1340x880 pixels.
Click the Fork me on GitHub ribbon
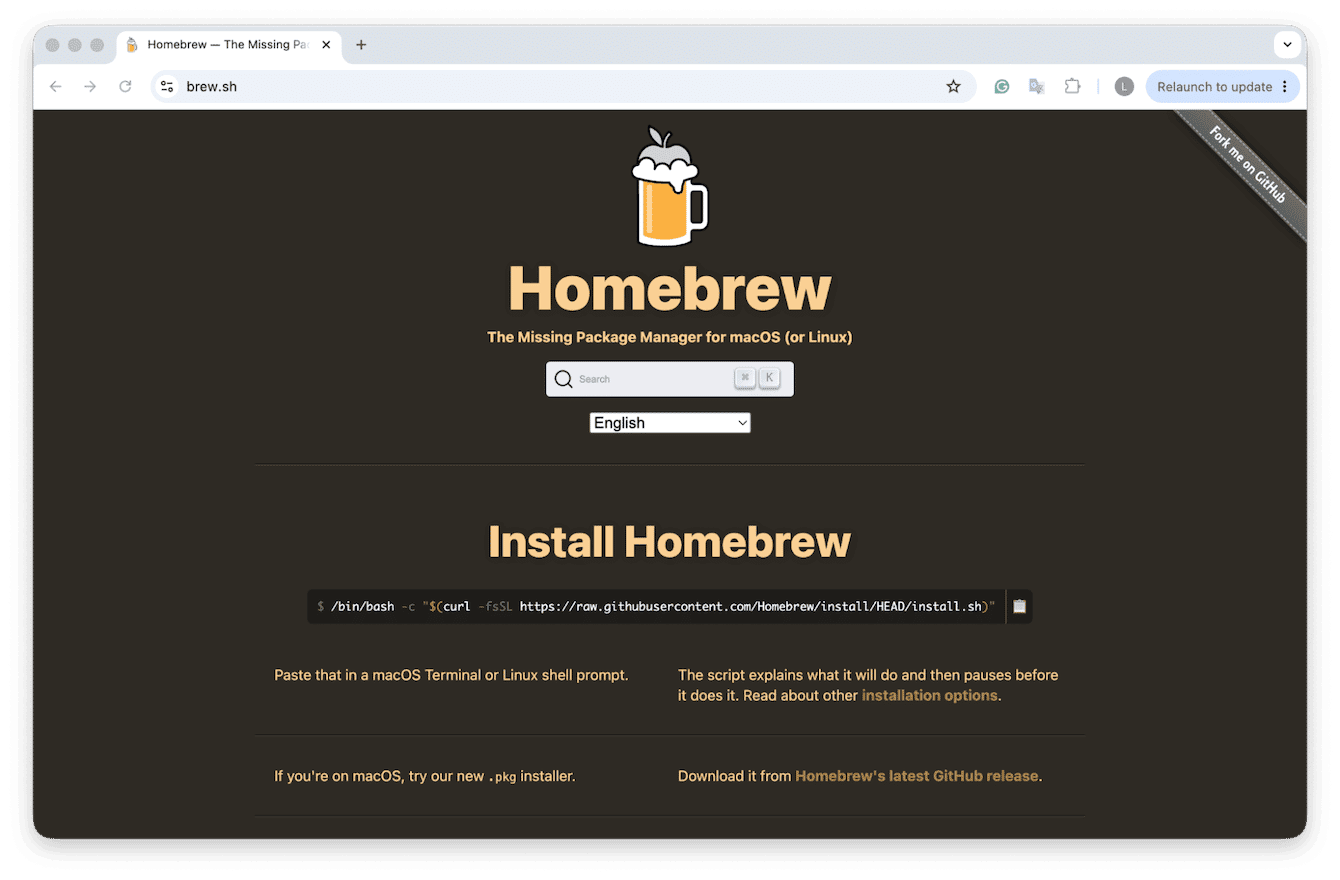tap(1248, 167)
